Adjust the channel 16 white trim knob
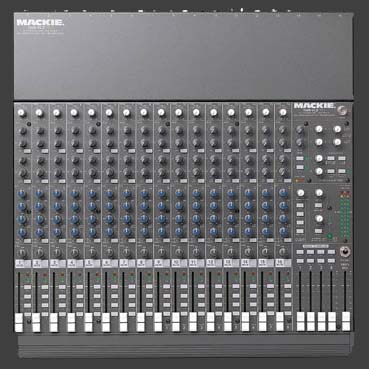 click(283, 113)
